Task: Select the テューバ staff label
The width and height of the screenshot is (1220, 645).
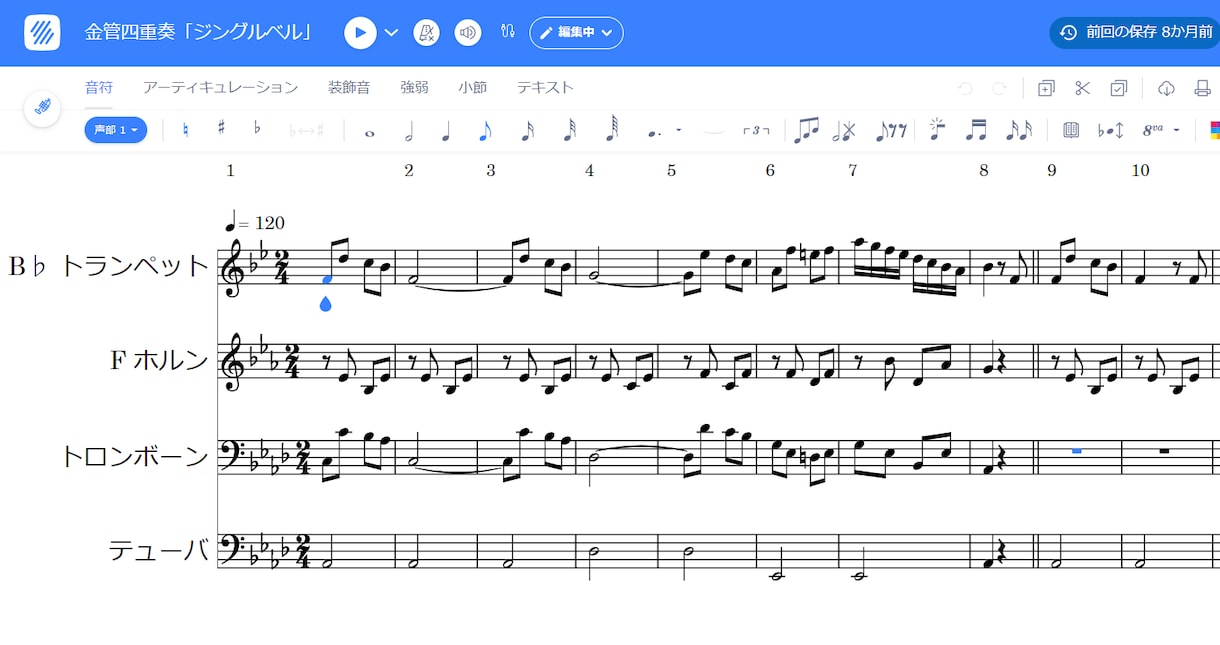Action: click(x=159, y=550)
